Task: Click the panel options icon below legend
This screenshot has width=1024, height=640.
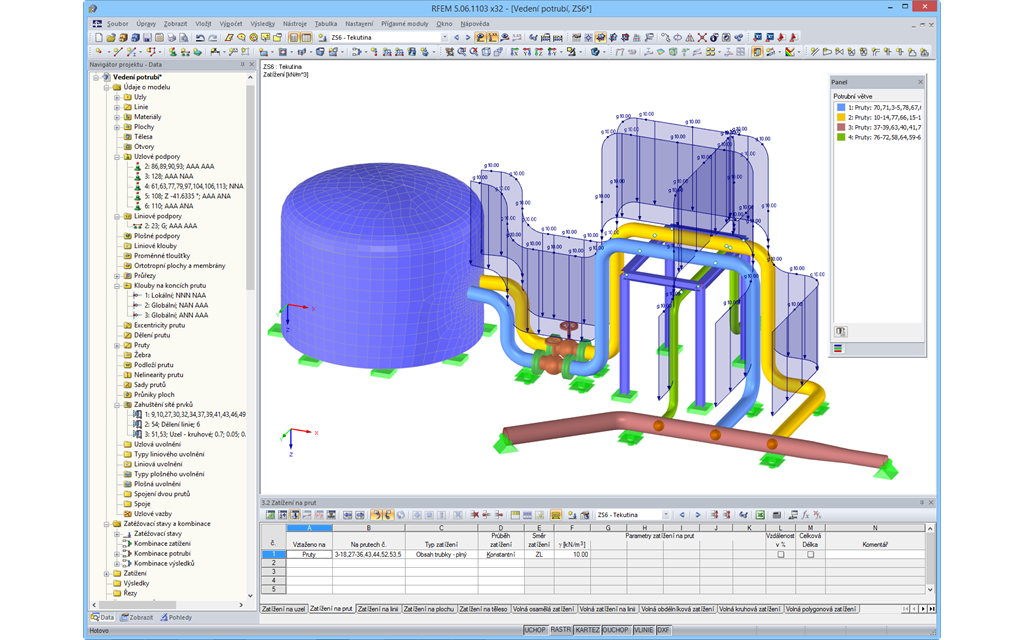Action: (840, 332)
